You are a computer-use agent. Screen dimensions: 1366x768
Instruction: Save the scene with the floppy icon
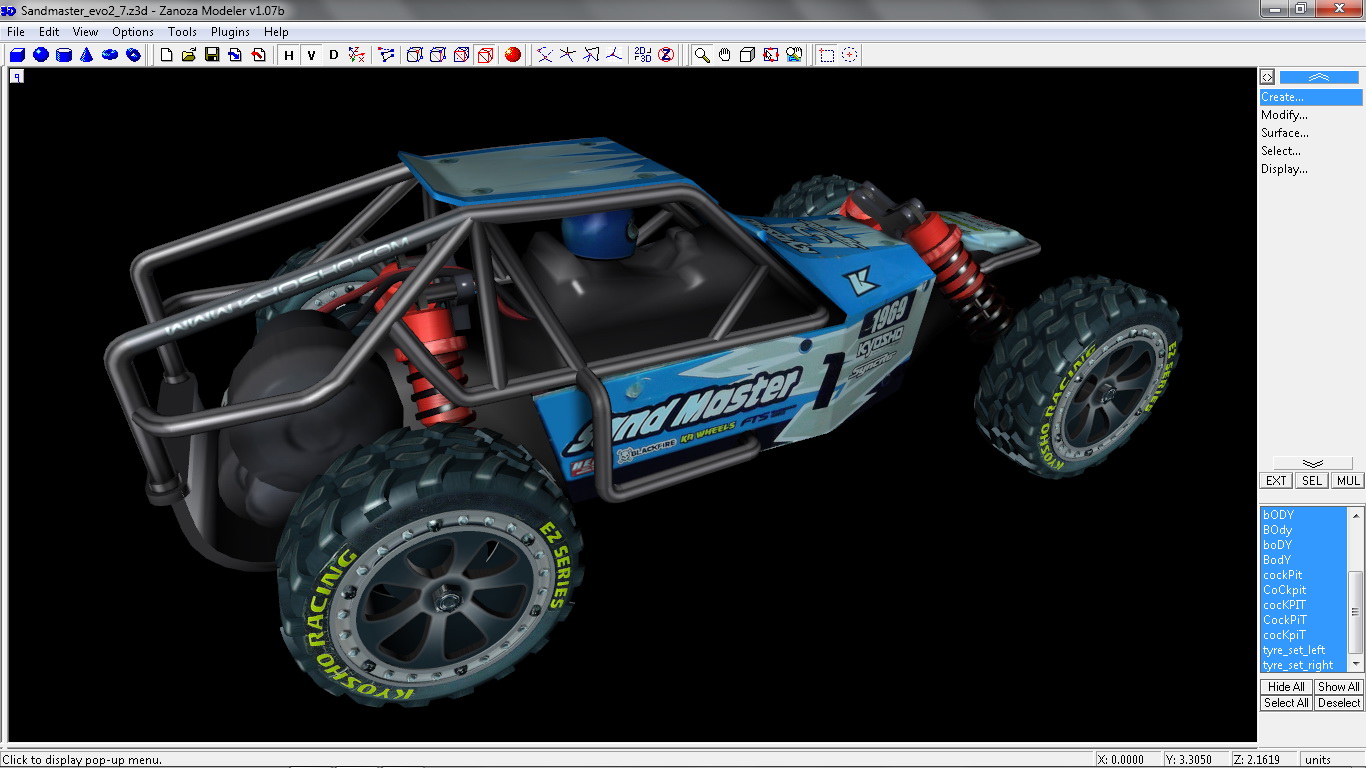[212, 55]
